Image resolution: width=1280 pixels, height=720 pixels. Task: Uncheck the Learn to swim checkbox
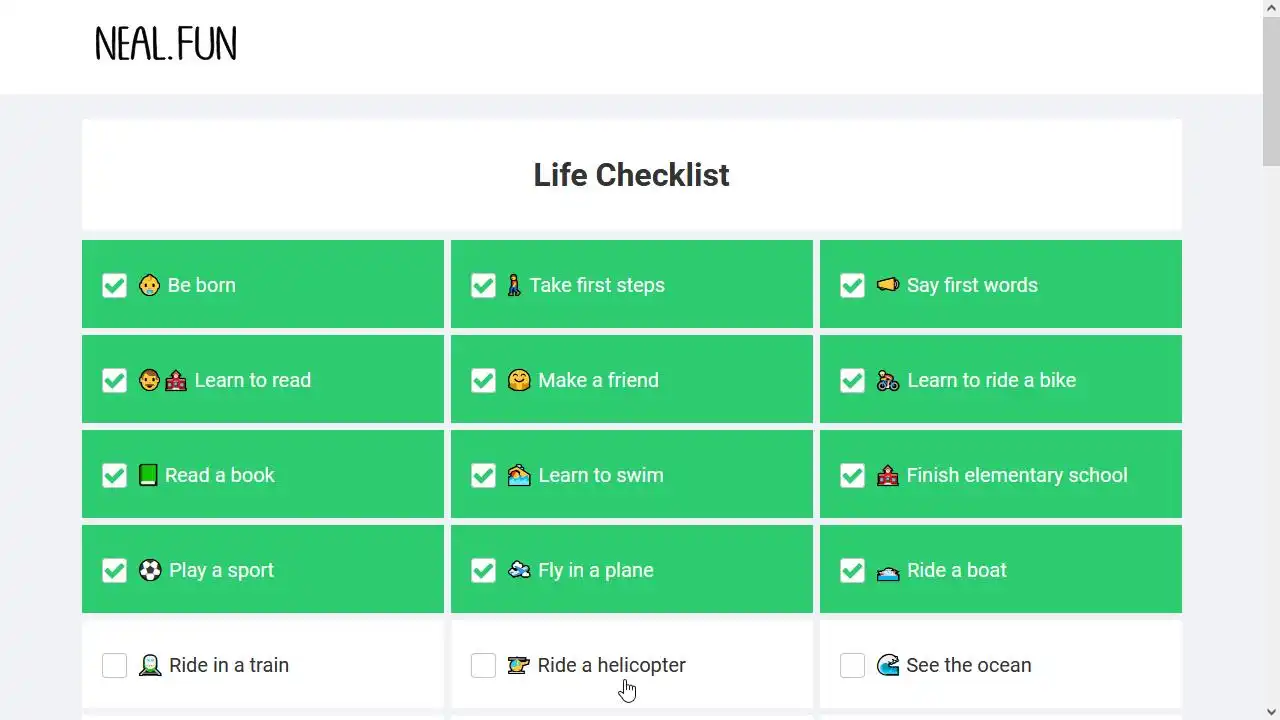click(x=484, y=475)
